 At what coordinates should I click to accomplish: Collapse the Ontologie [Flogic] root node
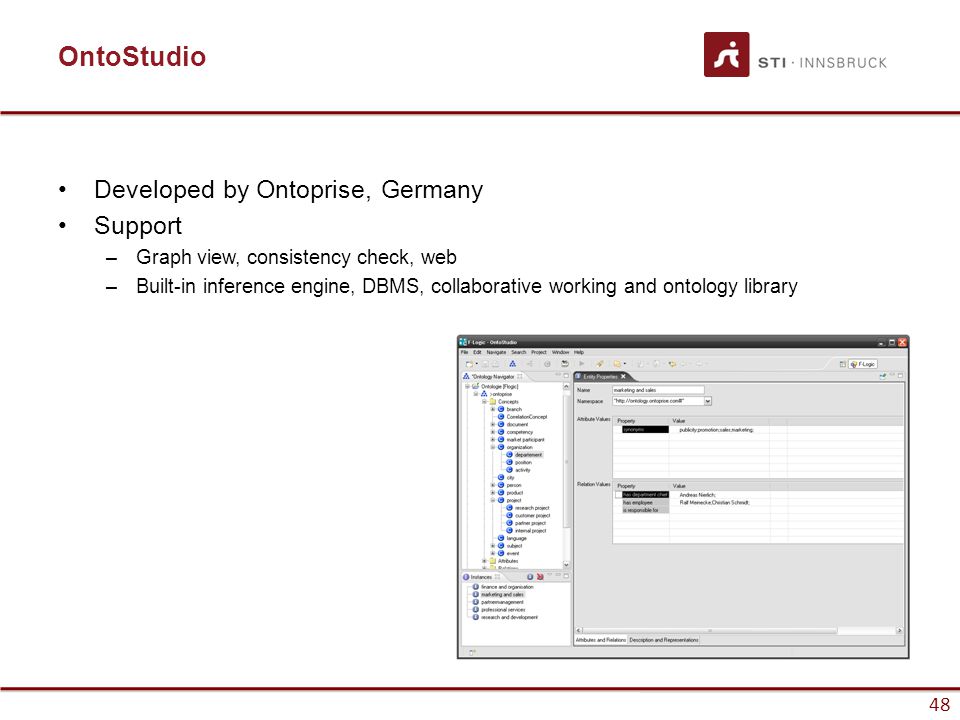467,386
